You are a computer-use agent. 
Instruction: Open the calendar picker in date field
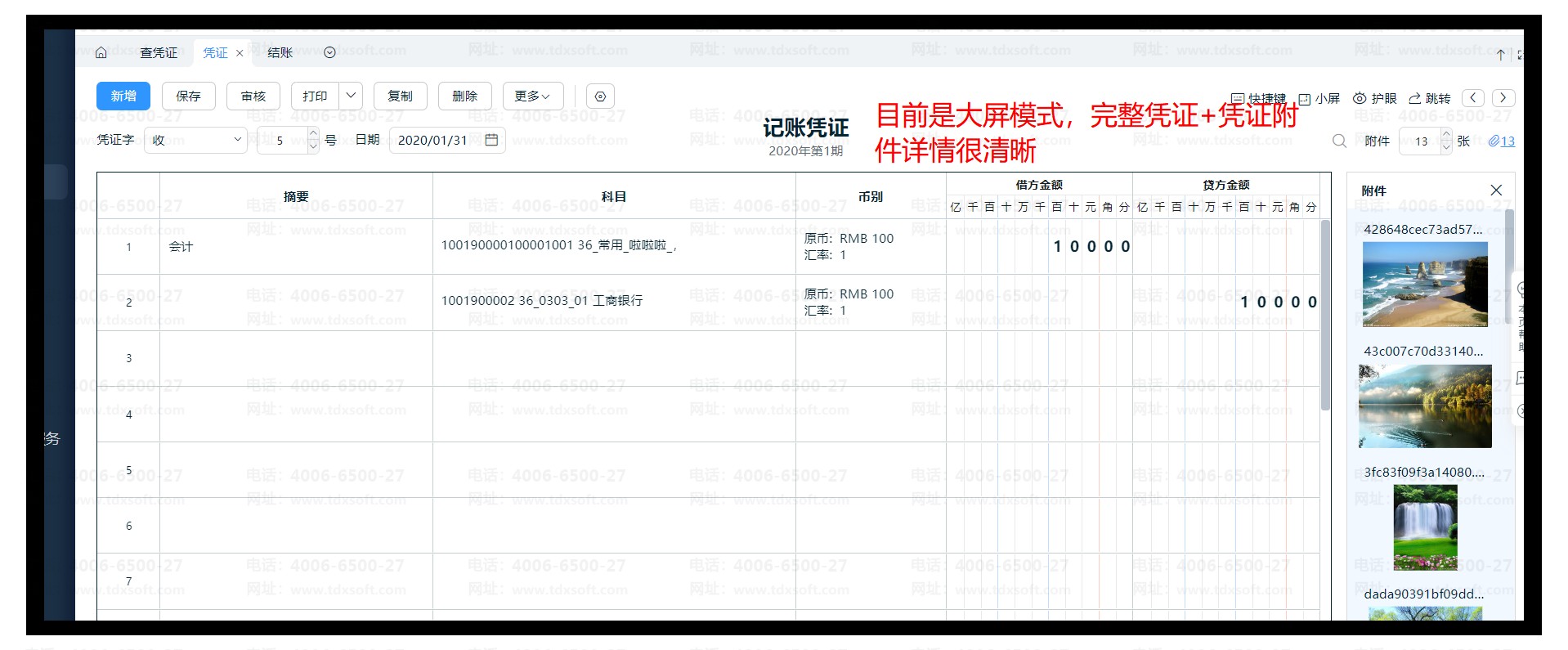[x=491, y=140]
